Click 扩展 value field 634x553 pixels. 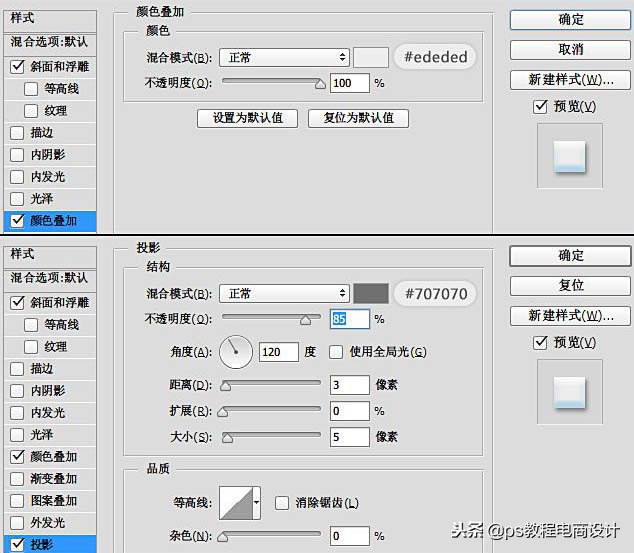[x=350, y=411]
